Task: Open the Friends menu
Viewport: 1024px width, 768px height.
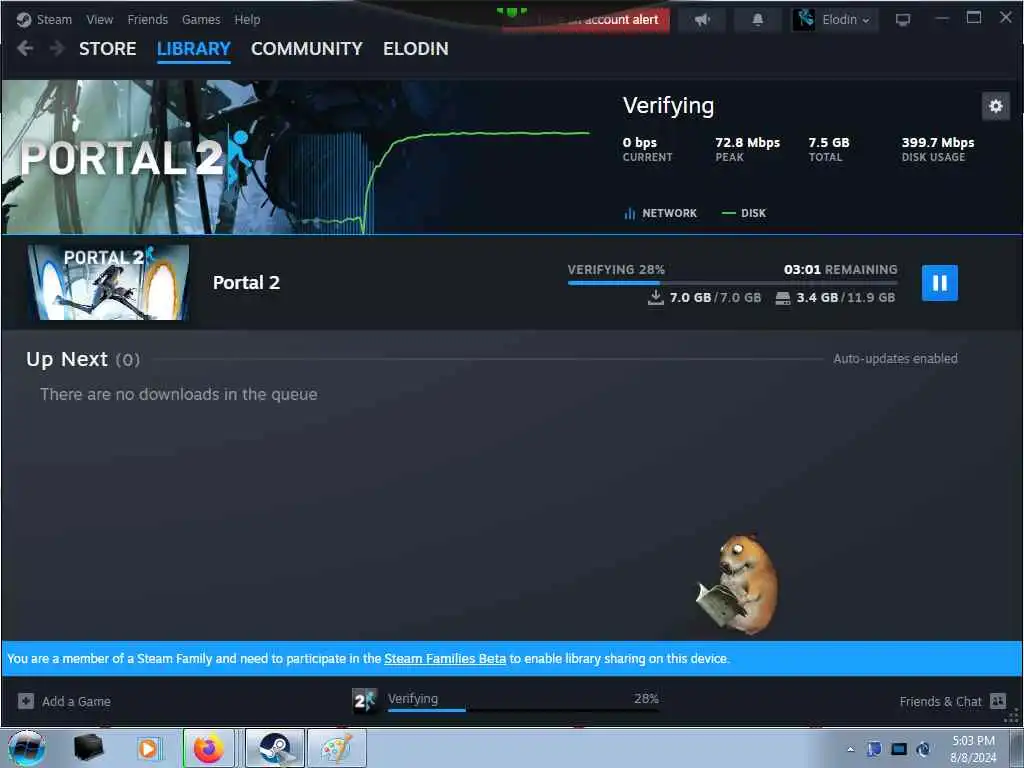Action: [x=148, y=20]
